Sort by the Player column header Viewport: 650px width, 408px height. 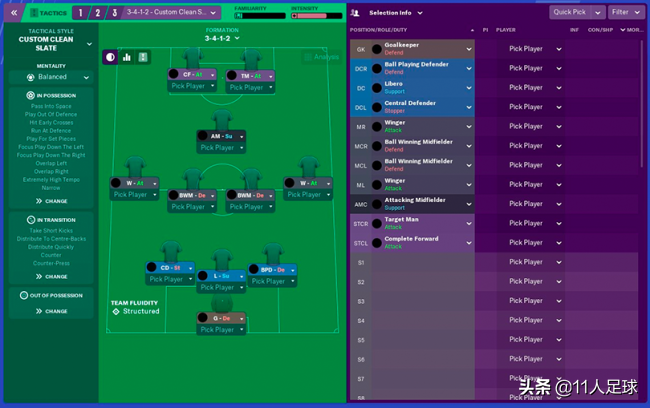(506, 30)
